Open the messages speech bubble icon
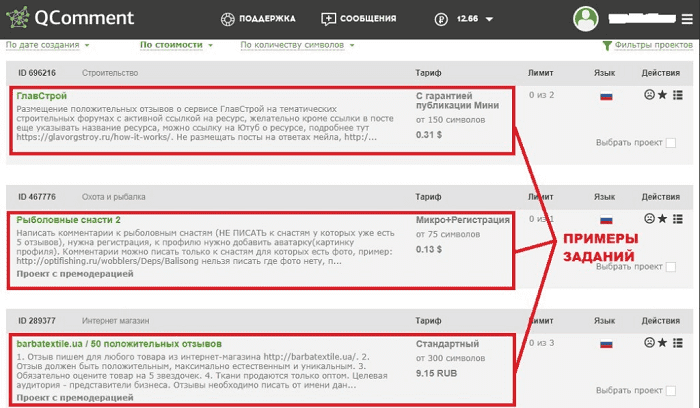The image size is (700, 408). pos(328,19)
